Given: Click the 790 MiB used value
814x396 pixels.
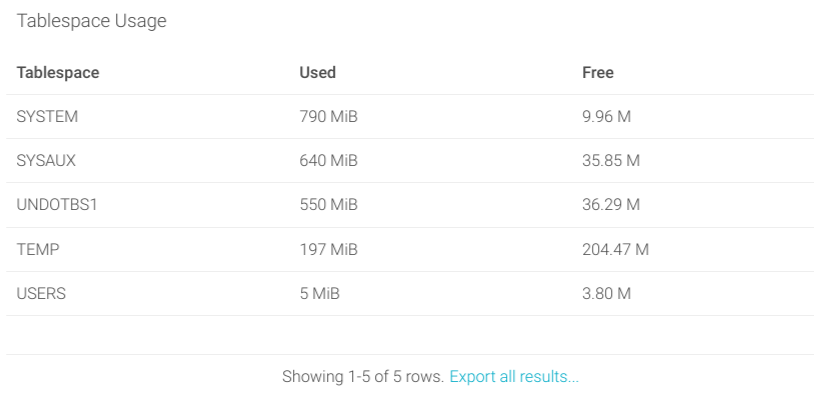Looking at the screenshot, I should point(329,117).
